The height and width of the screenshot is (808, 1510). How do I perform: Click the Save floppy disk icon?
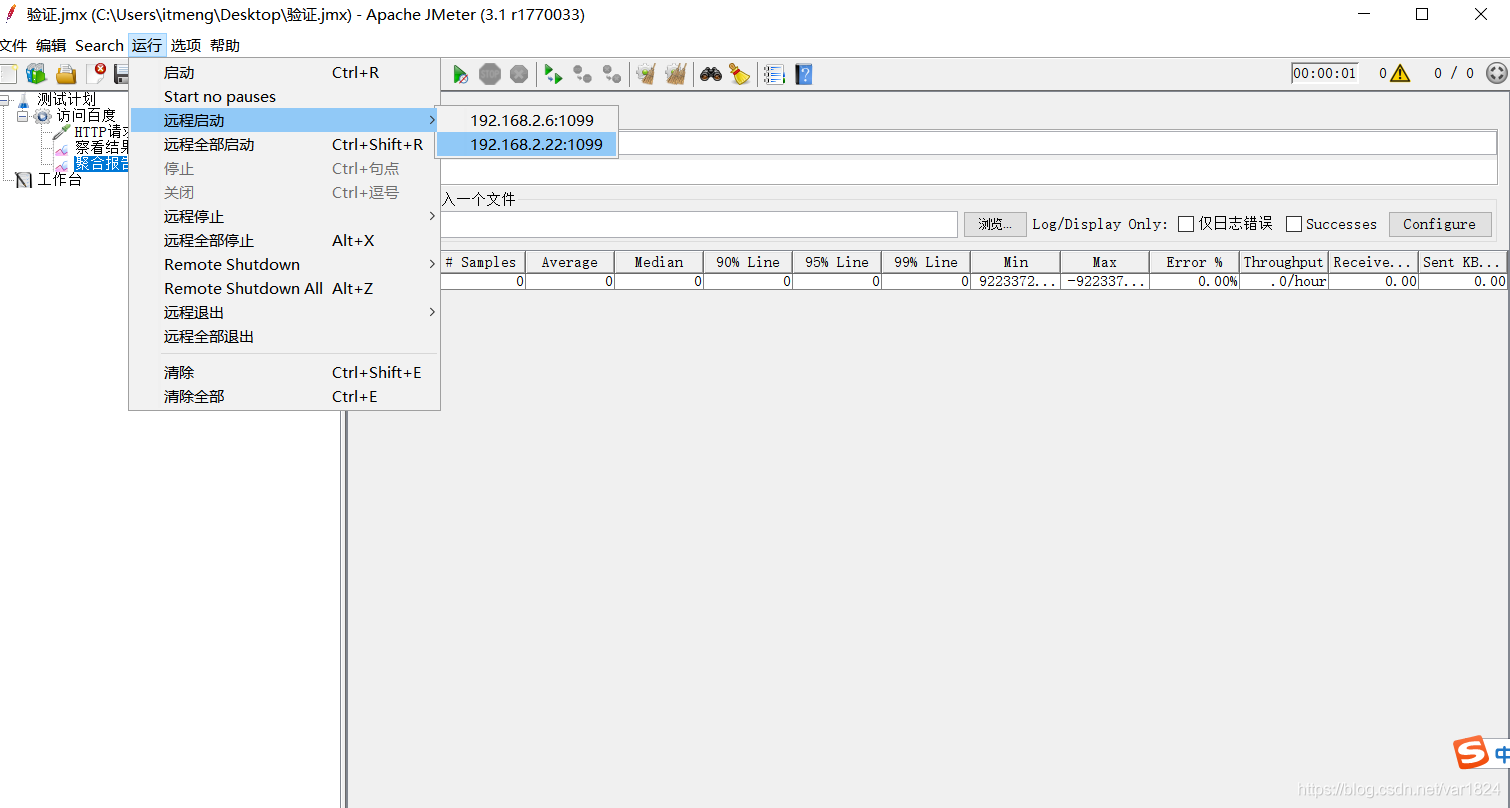[122, 74]
